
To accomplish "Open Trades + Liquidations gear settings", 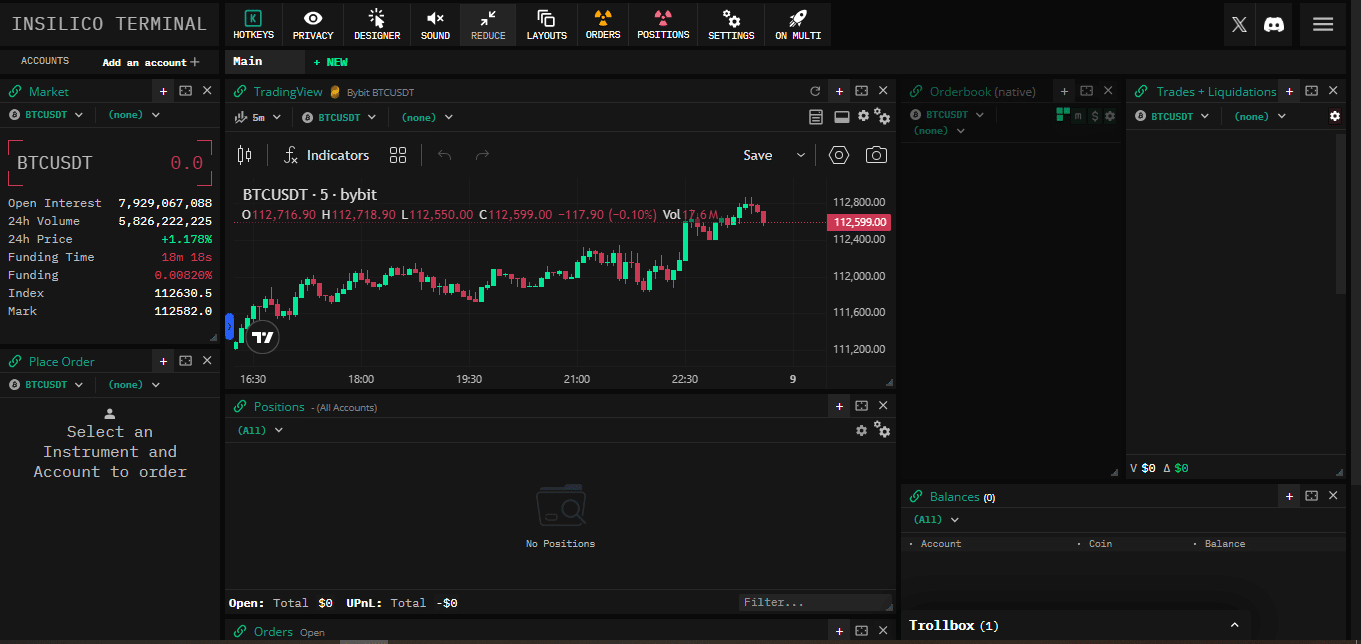I will (1335, 116).
